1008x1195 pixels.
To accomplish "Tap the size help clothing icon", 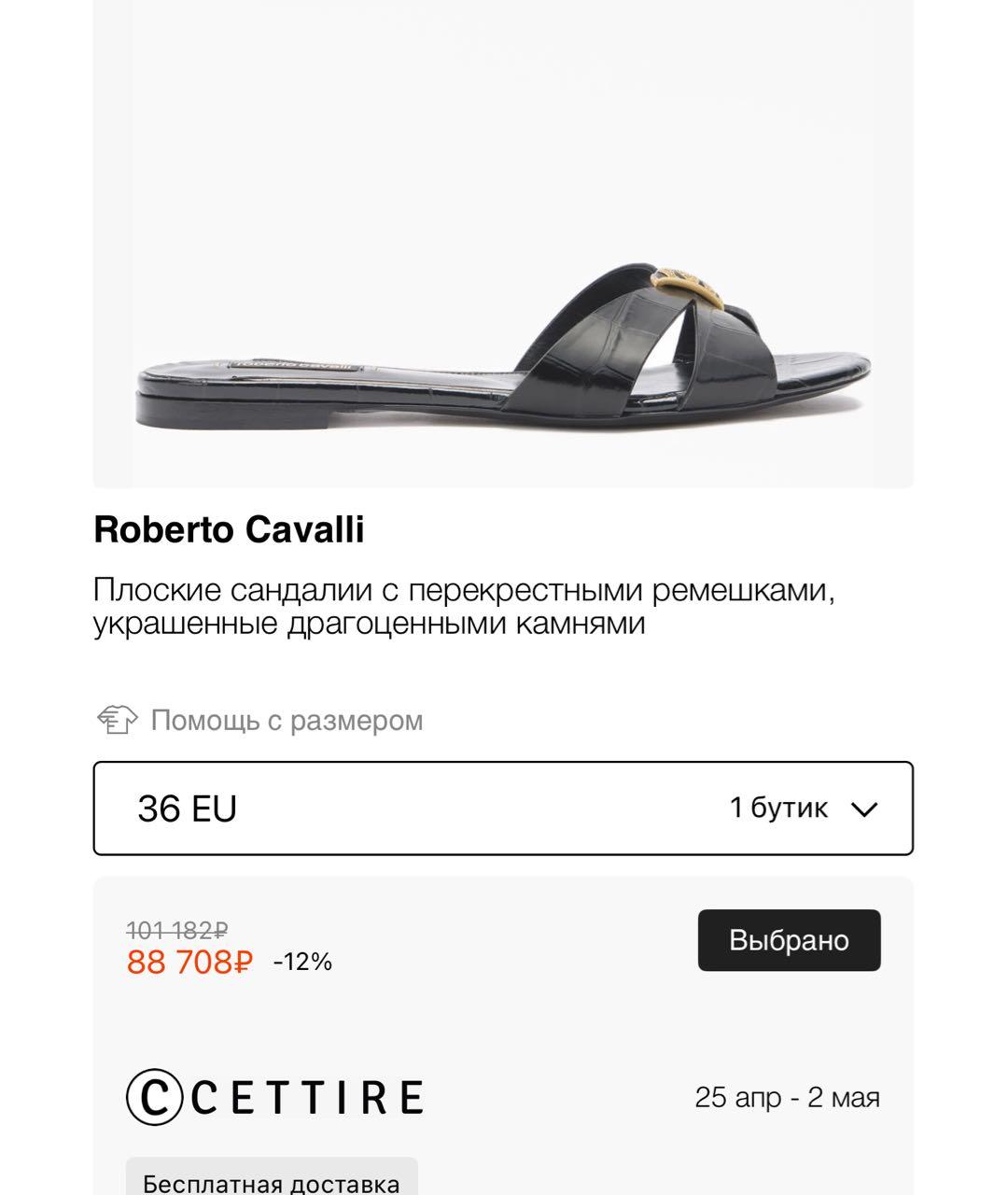I will [117, 720].
